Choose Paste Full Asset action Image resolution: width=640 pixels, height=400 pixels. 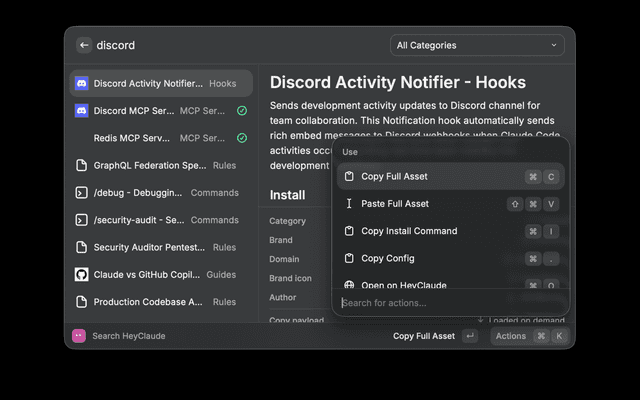451,204
